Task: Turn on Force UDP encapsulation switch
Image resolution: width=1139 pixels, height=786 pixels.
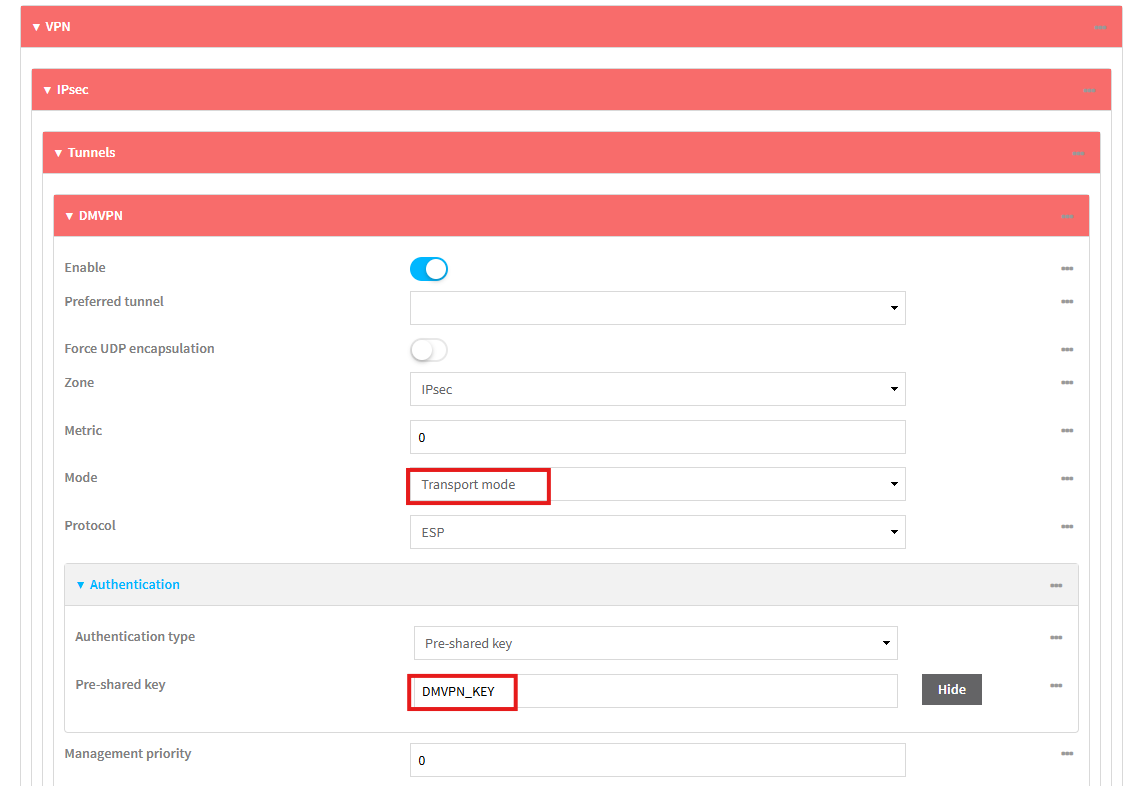Action: (x=428, y=350)
